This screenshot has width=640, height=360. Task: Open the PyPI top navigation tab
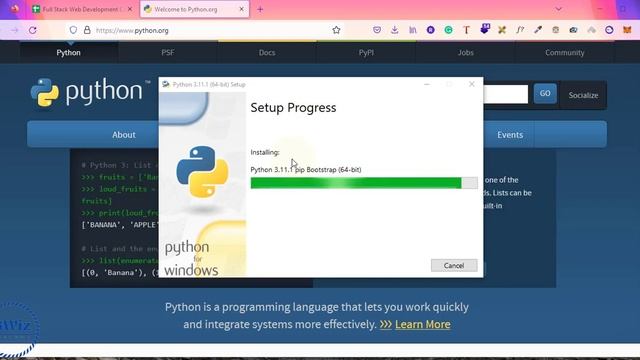tap(366, 53)
